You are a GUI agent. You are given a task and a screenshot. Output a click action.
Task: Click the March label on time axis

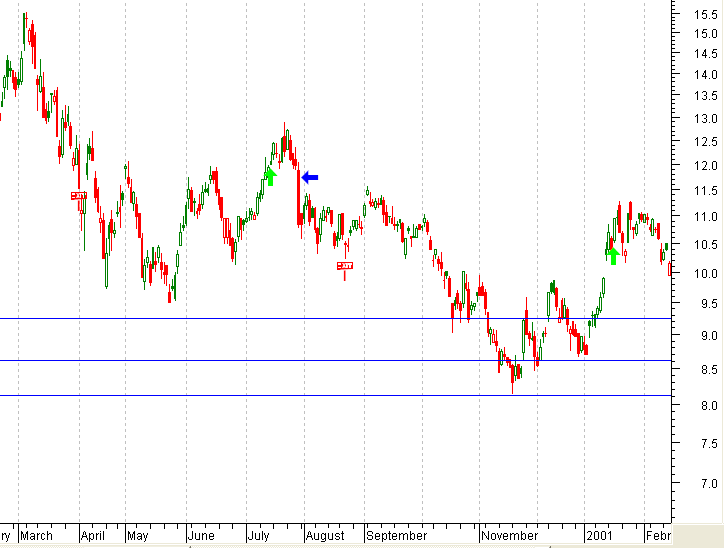pyautogui.click(x=36, y=536)
